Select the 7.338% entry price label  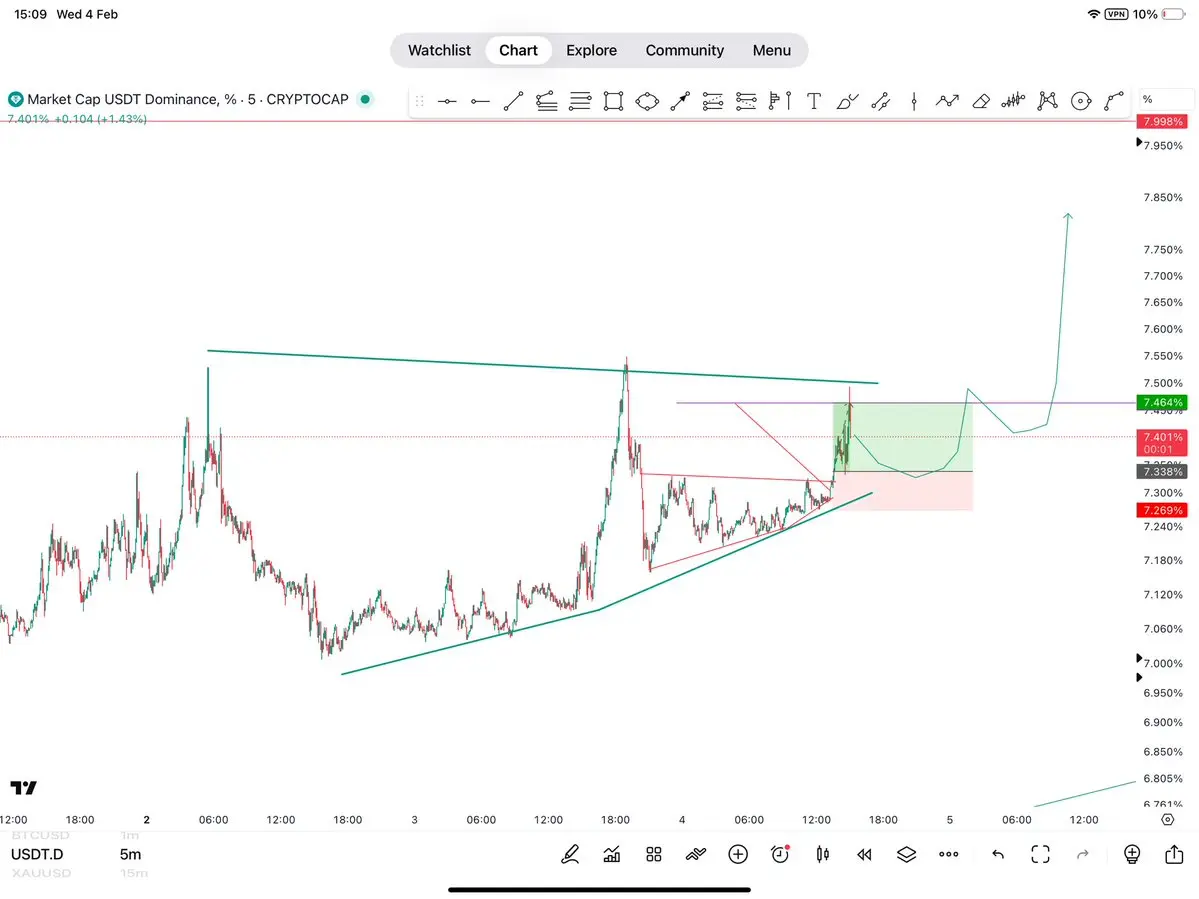coord(1162,472)
